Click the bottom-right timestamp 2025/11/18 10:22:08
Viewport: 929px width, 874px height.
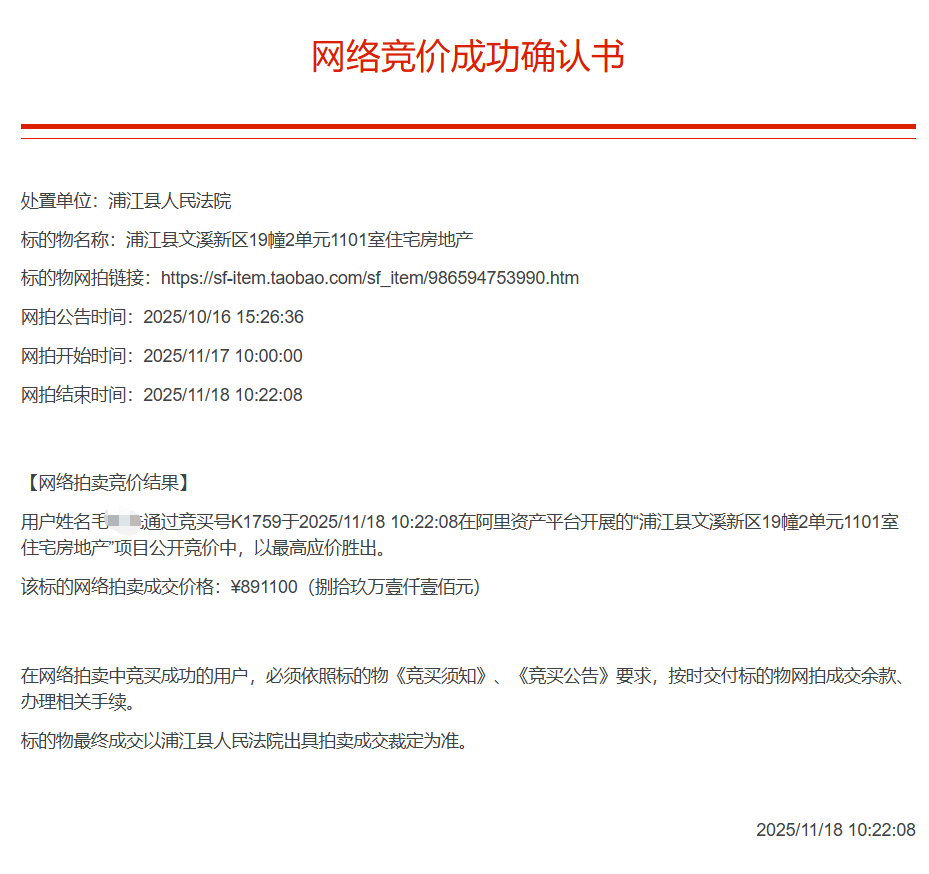pos(835,830)
